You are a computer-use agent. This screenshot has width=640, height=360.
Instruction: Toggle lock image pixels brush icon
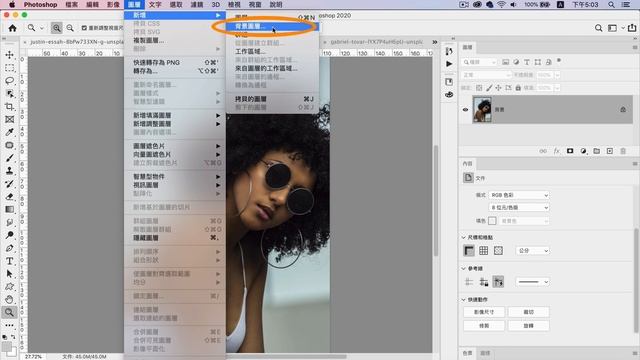[x=489, y=88]
